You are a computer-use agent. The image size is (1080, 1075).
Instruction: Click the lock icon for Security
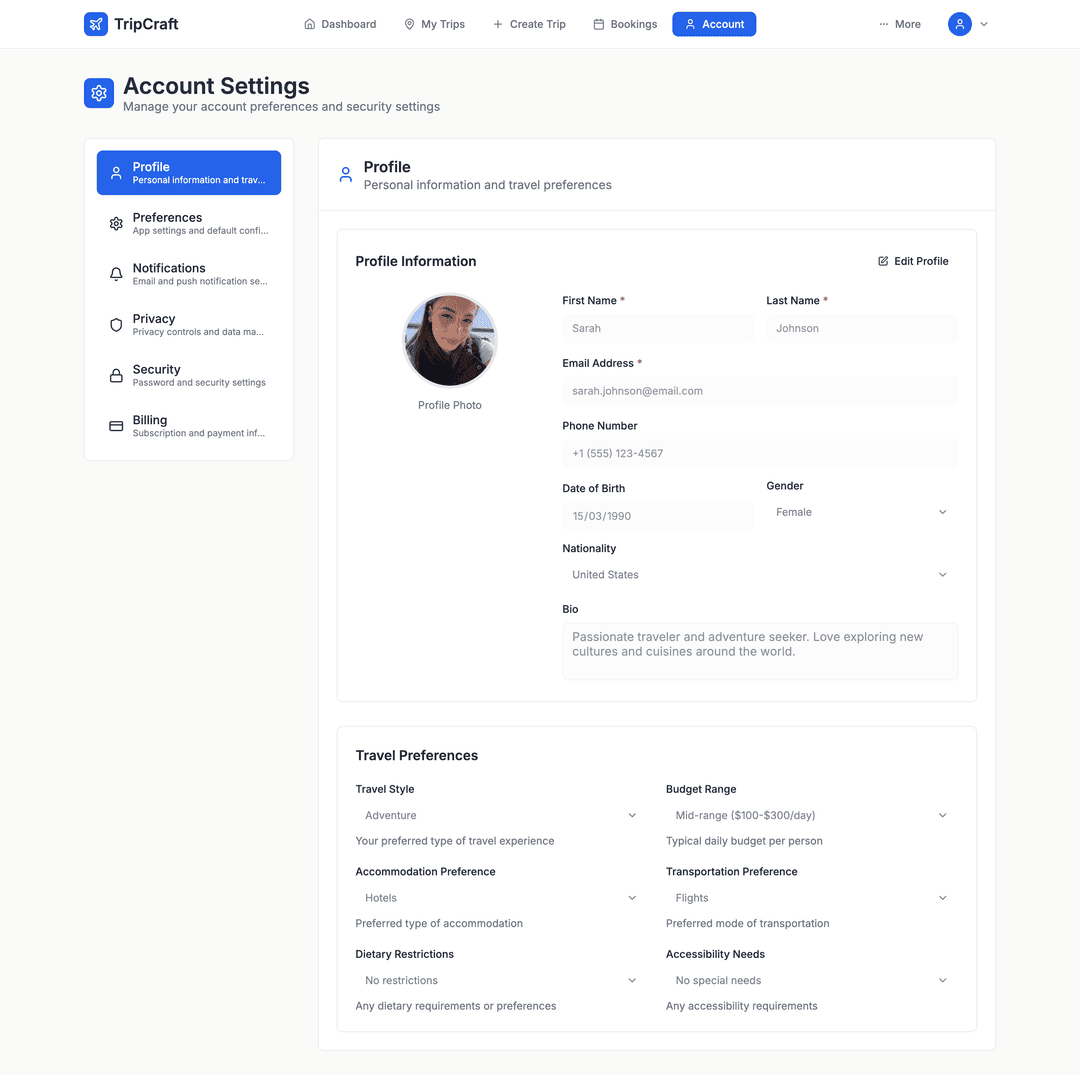(116, 376)
